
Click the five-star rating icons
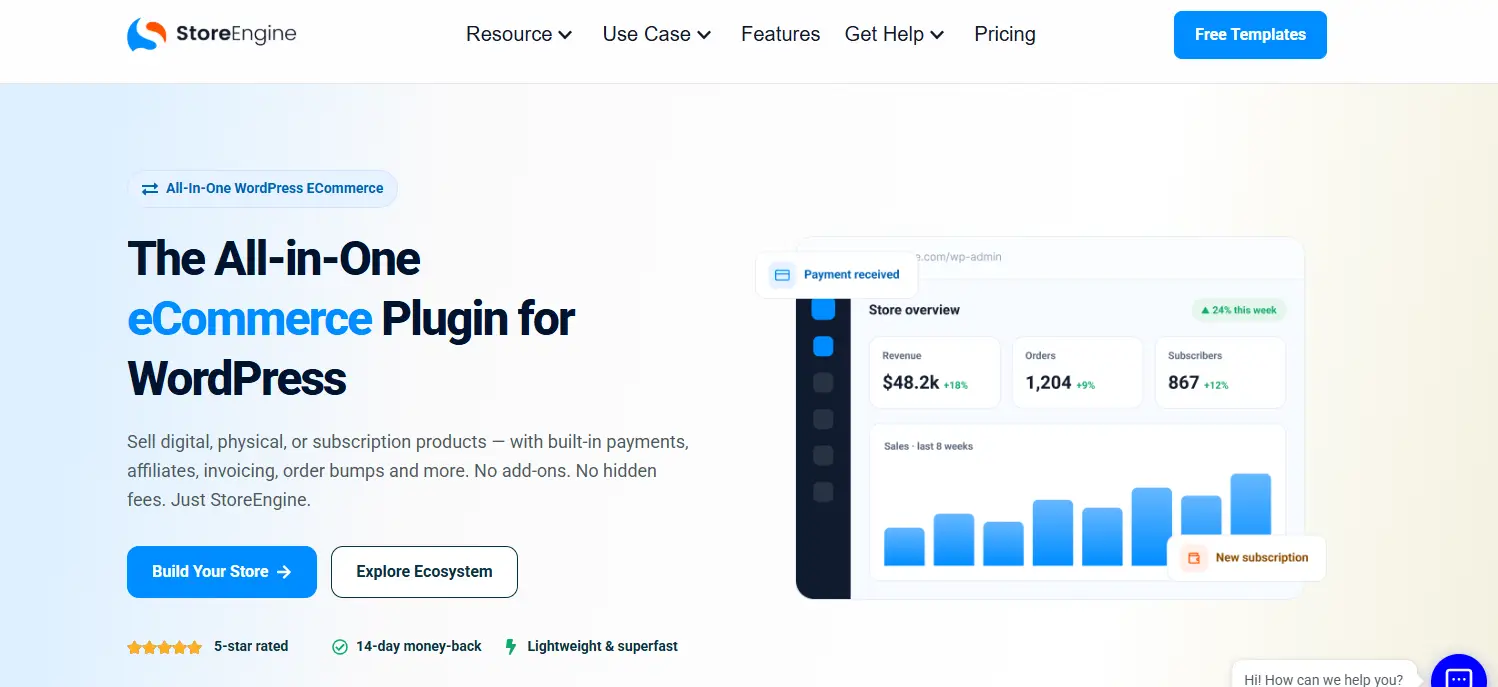tap(165, 647)
